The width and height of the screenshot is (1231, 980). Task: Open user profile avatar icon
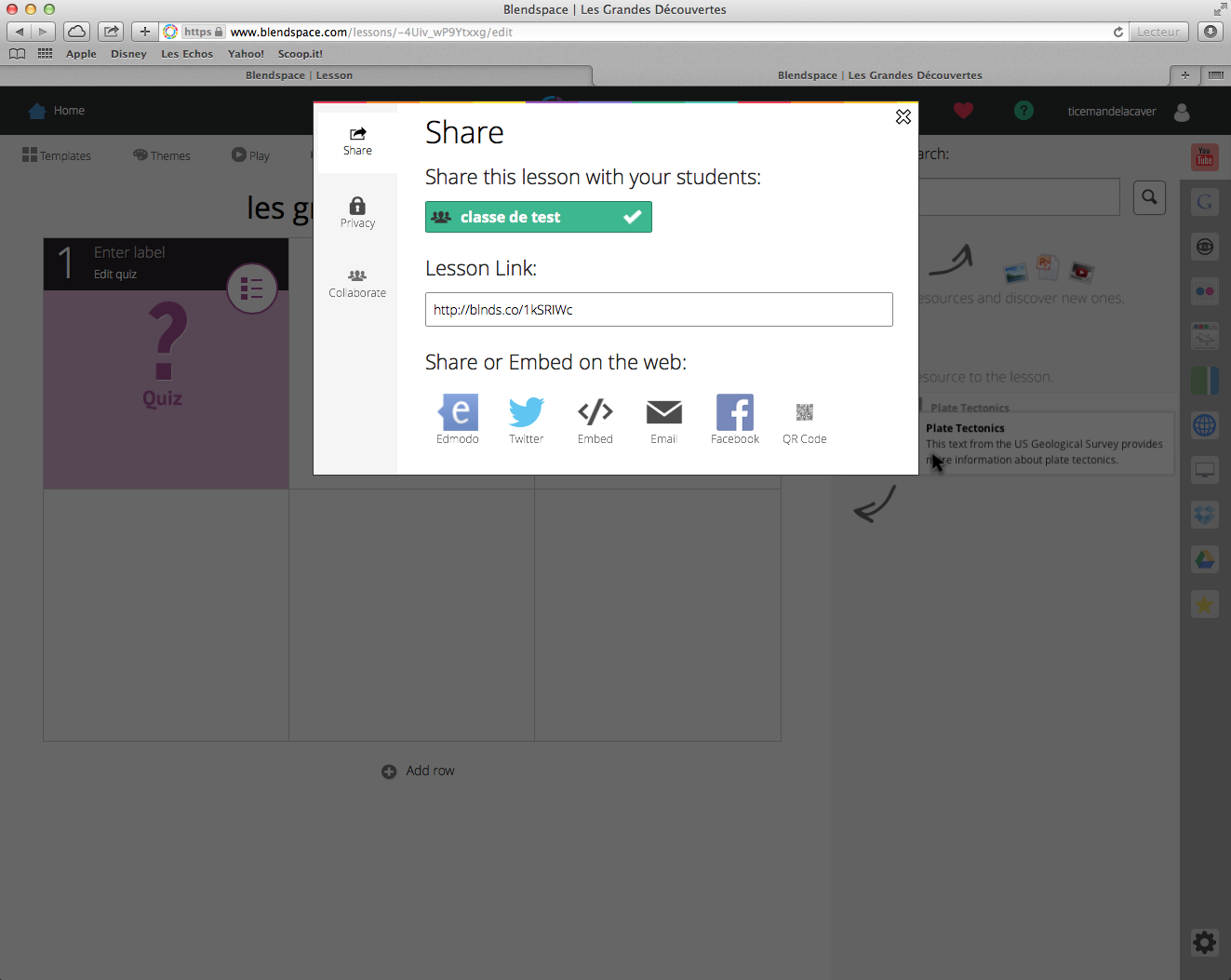tap(1182, 112)
